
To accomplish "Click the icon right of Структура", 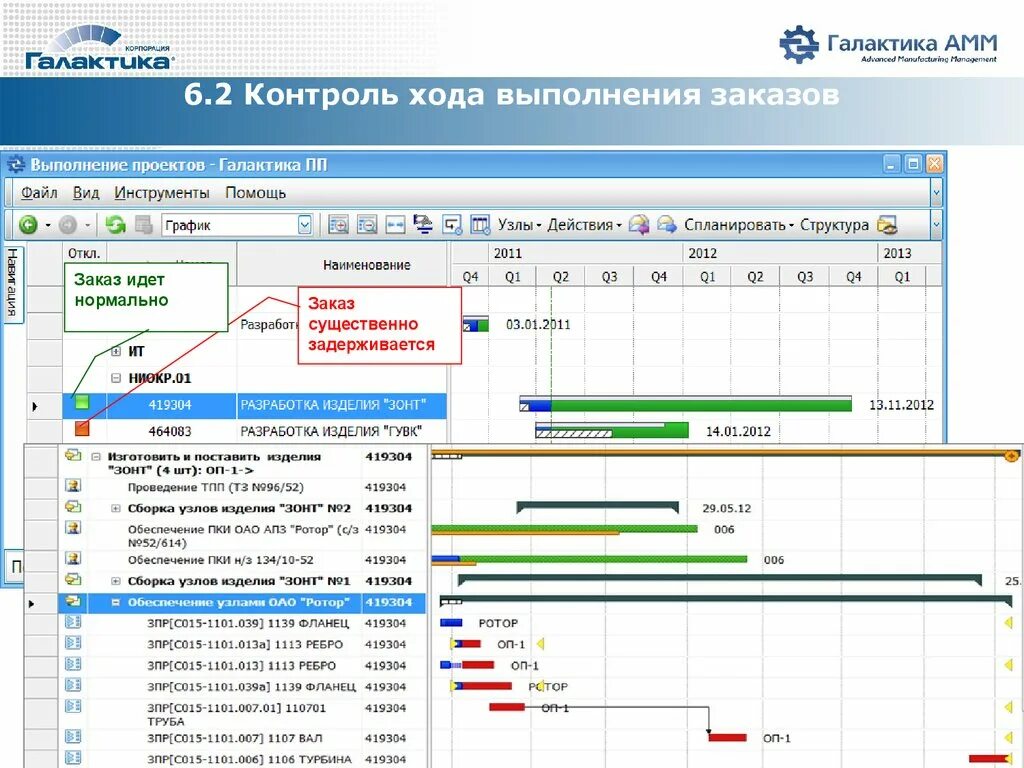I will point(886,225).
